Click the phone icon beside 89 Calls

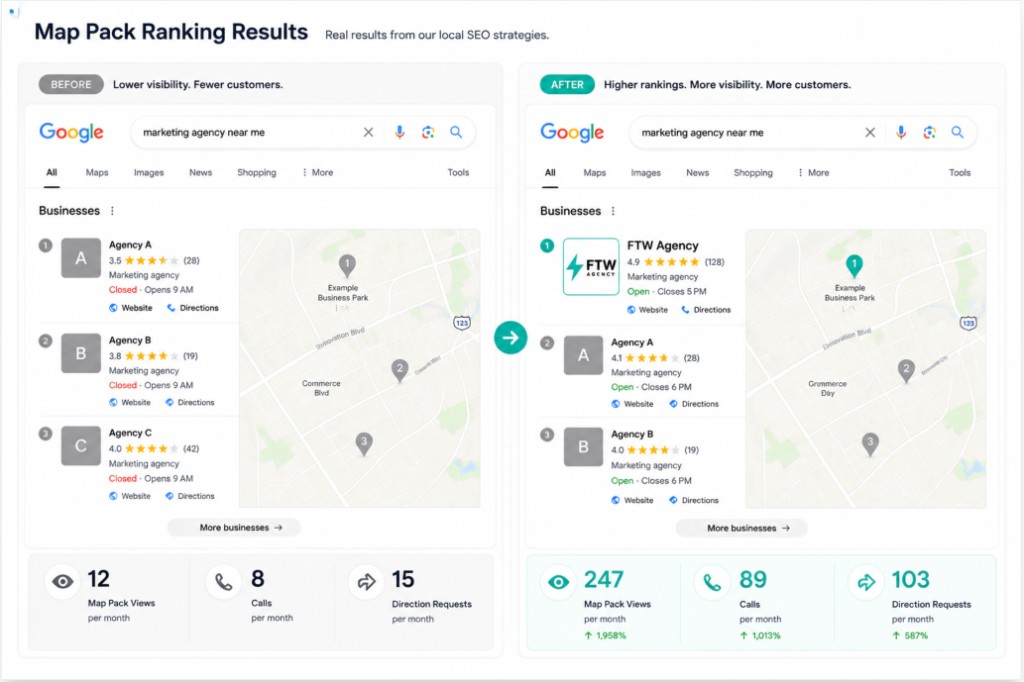[712, 582]
